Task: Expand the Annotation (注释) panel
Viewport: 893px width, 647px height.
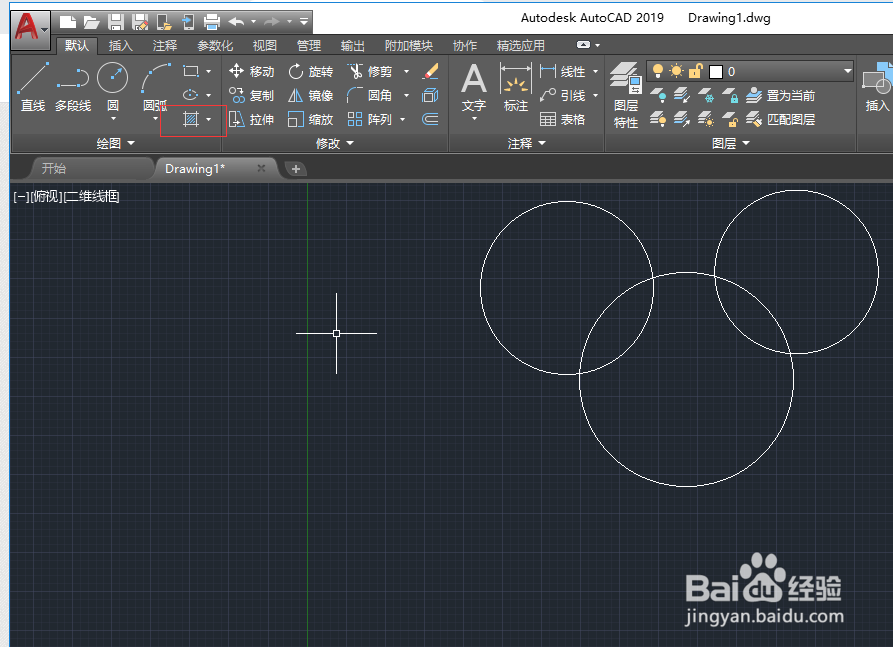Action: [527, 144]
